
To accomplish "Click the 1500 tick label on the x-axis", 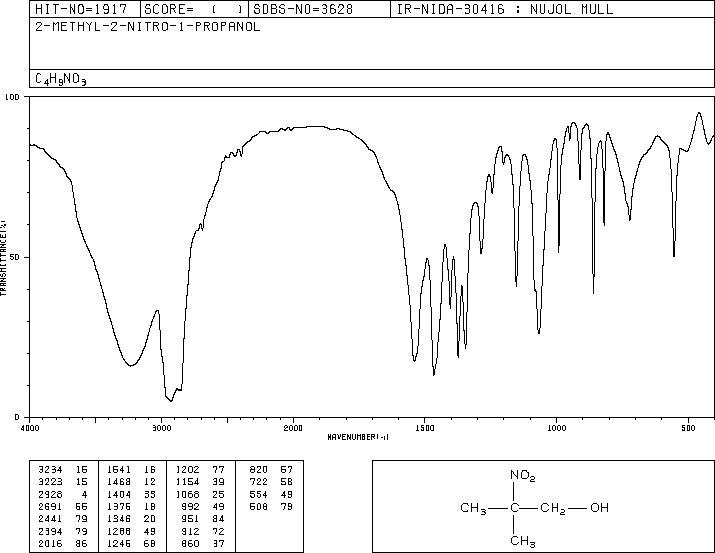I will click(x=425, y=428).
